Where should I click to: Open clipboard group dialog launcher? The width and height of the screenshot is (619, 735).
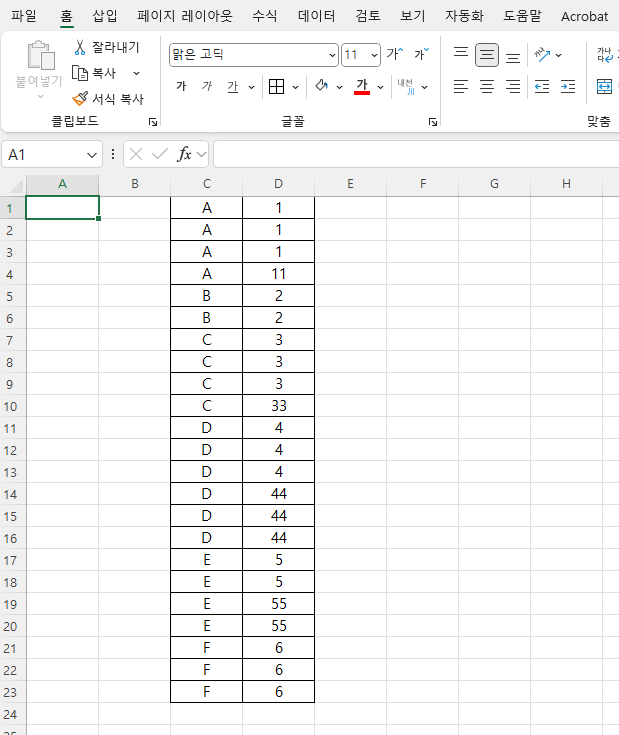click(x=153, y=122)
